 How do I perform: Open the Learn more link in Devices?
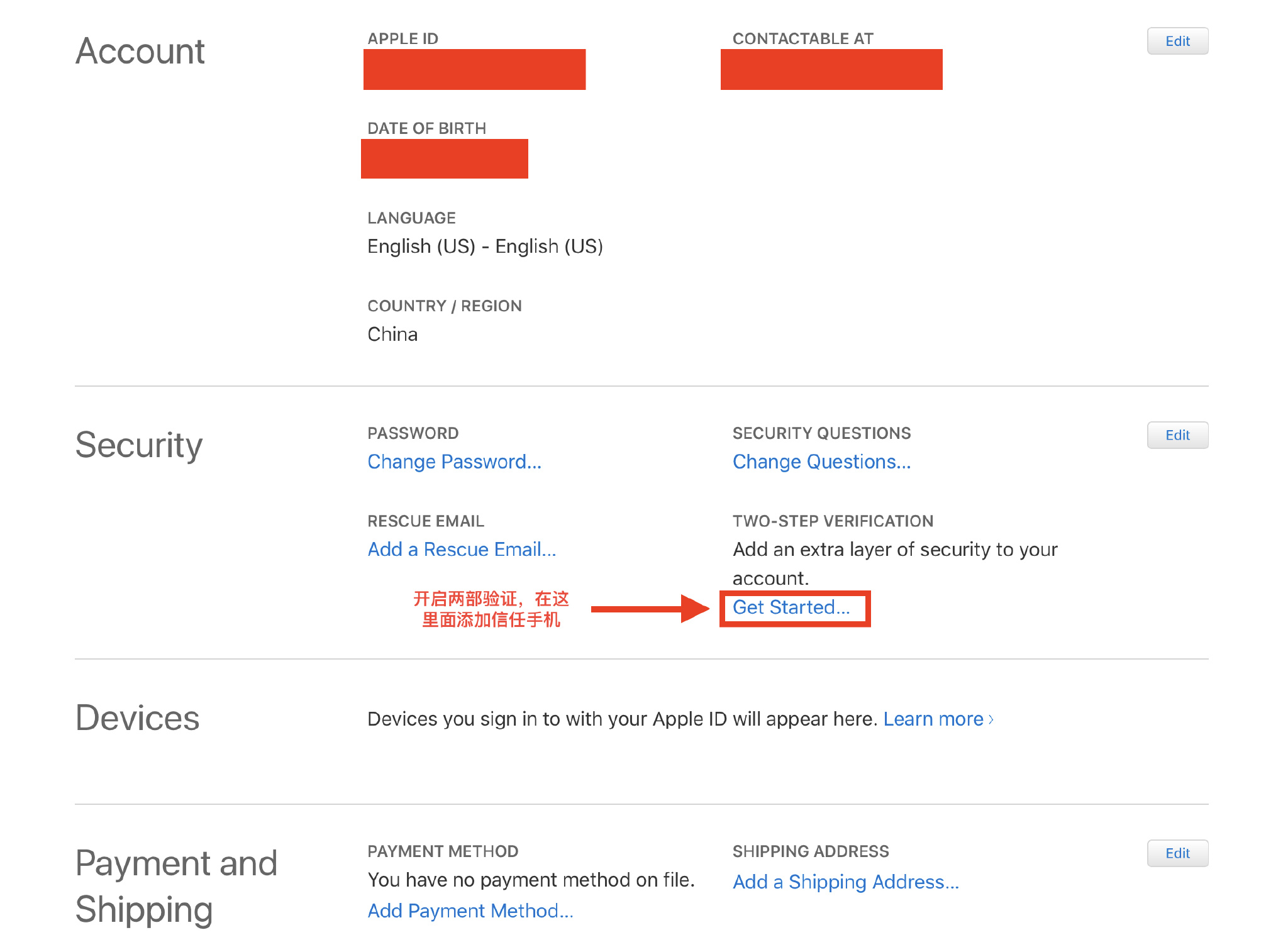933,719
